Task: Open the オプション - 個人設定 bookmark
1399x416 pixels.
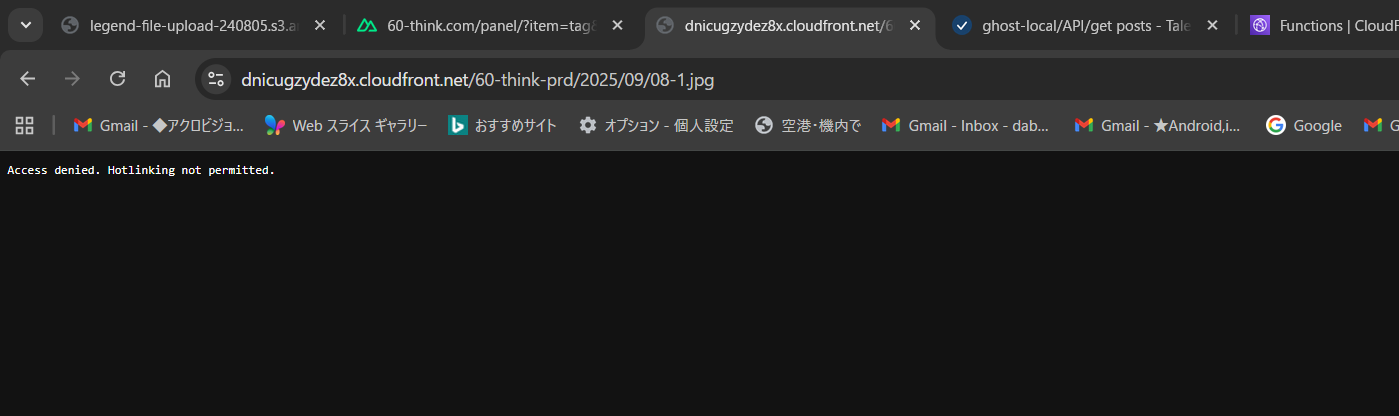Action: pos(656,125)
